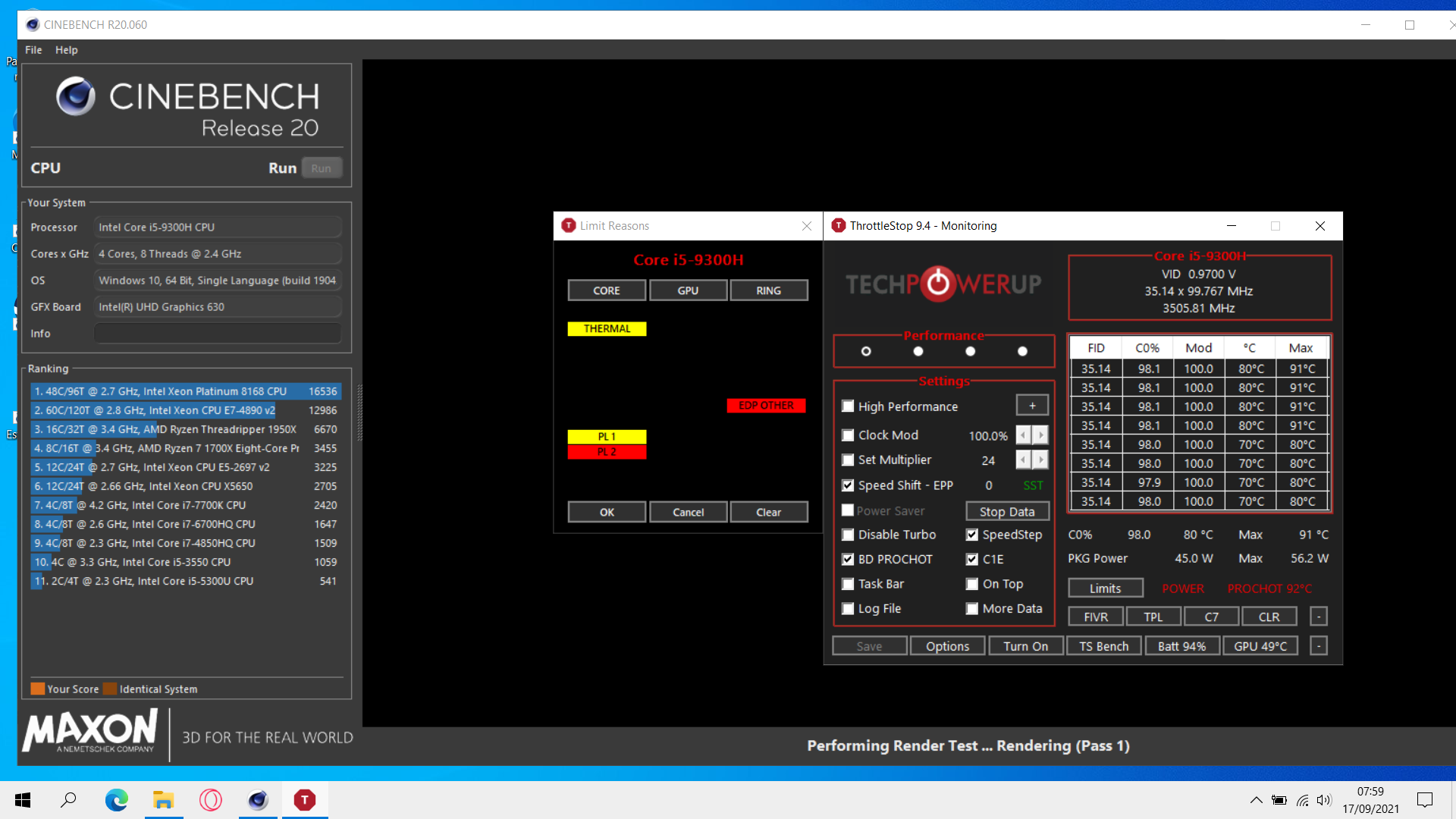Image resolution: width=1456 pixels, height=819 pixels.
Task: Decrease Set Multiplier with left arrow
Action: click(1024, 460)
